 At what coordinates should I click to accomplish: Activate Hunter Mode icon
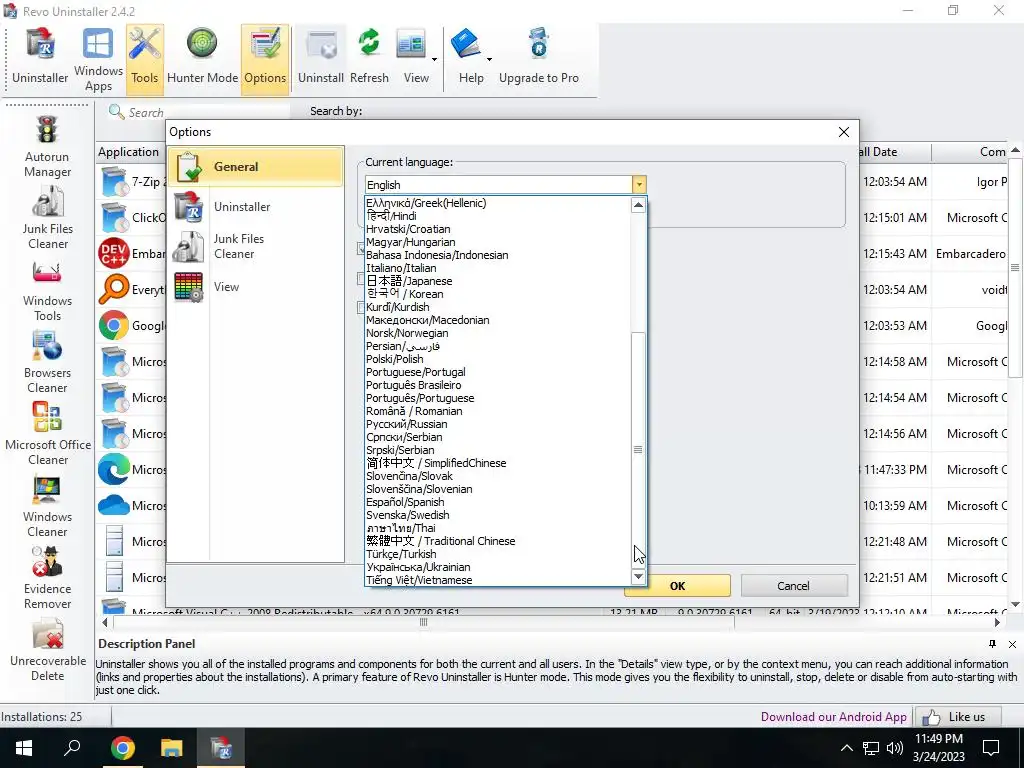pyautogui.click(x=202, y=58)
